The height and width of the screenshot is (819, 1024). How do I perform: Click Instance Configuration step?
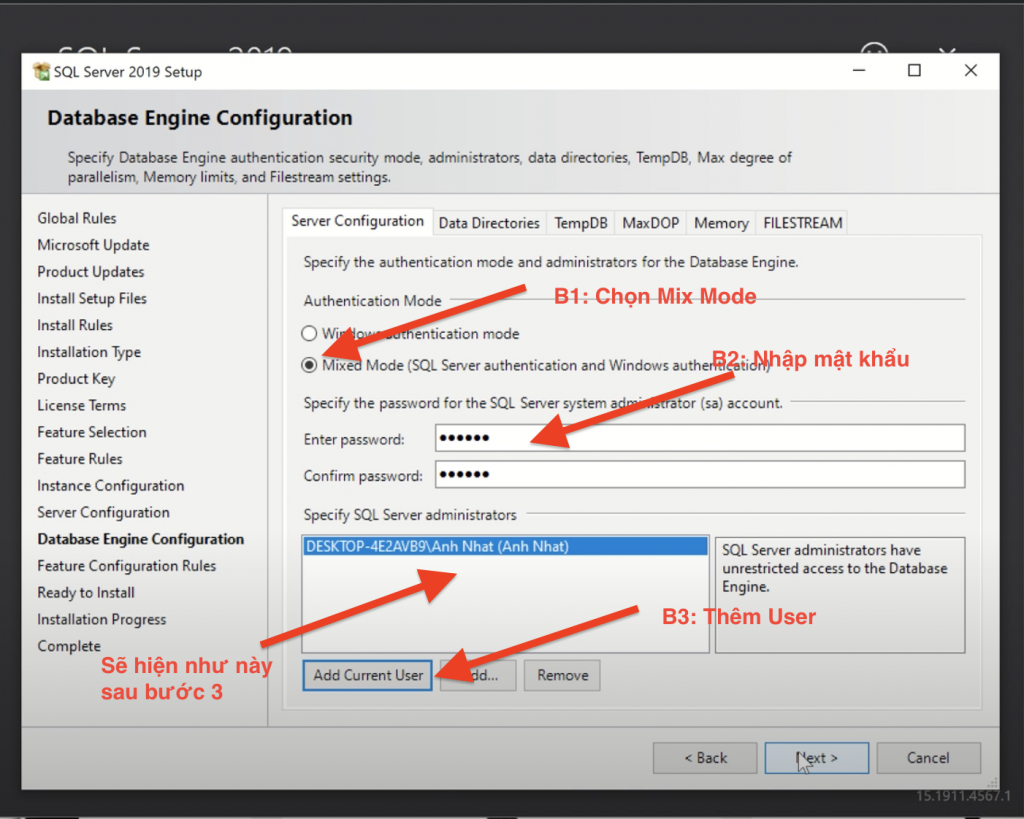point(111,486)
